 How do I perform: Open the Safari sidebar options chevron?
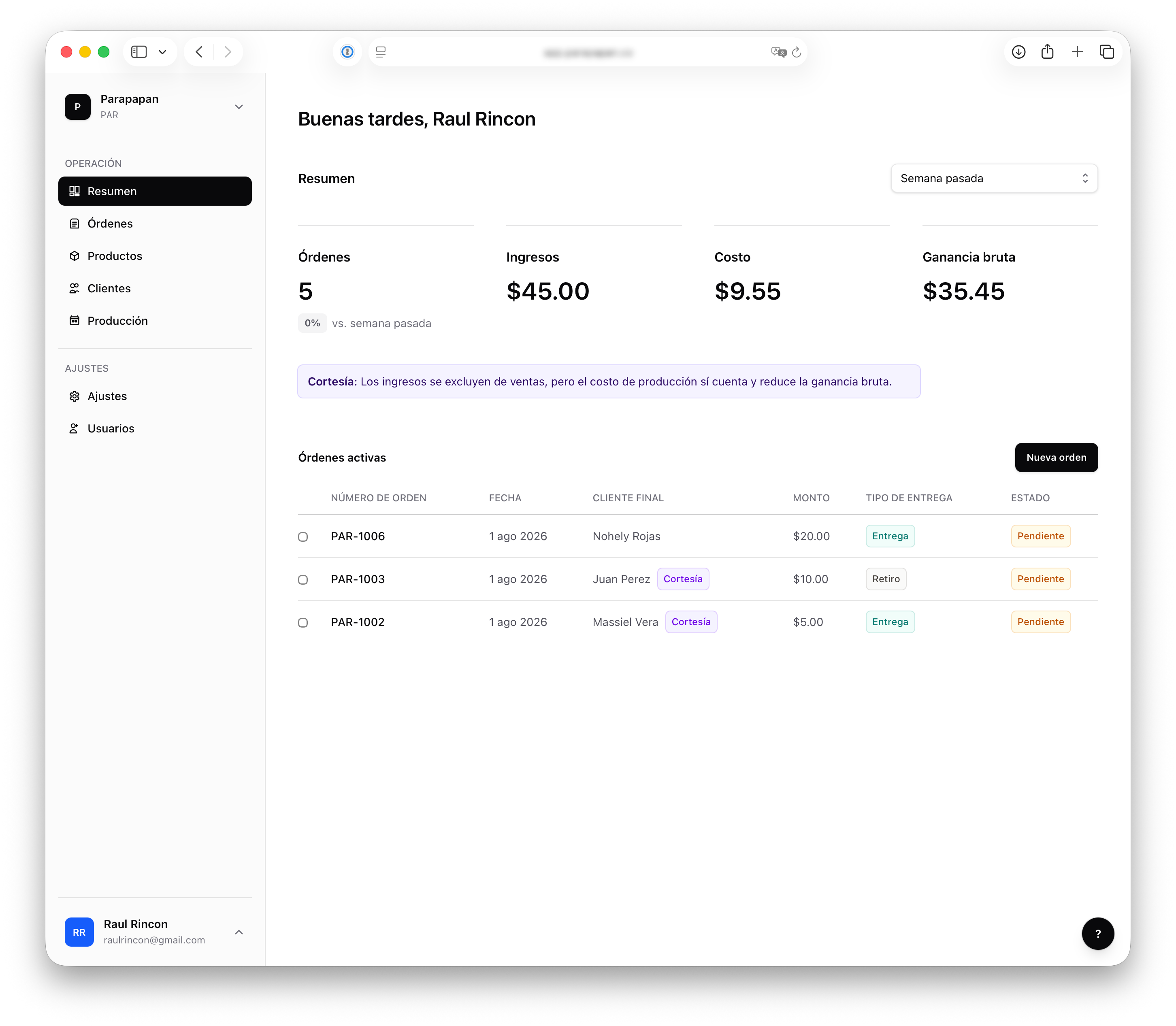tap(163, 52)
